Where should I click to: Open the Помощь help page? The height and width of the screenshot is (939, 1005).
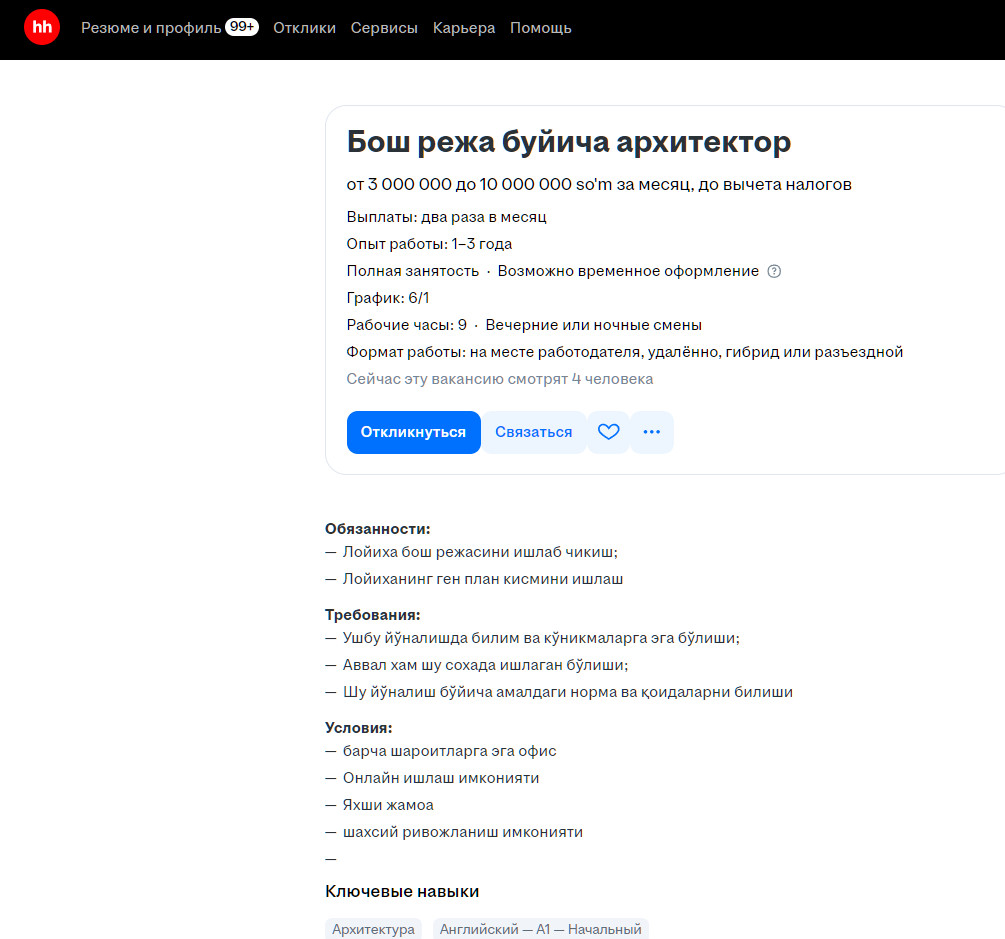coord(541,28)
